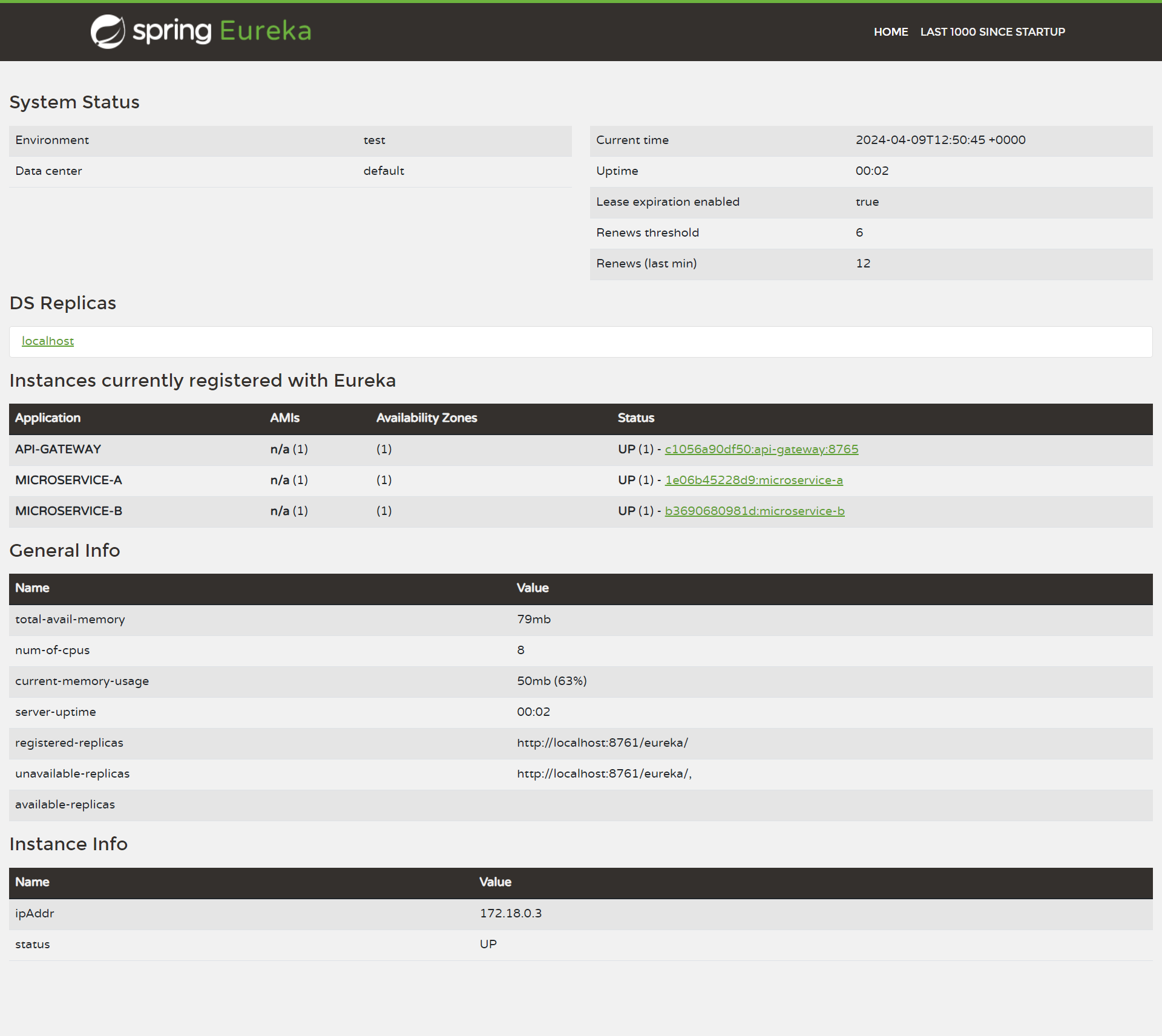Click the registered-replicas URL value
1162x1036 pixels.
point(602,743)
